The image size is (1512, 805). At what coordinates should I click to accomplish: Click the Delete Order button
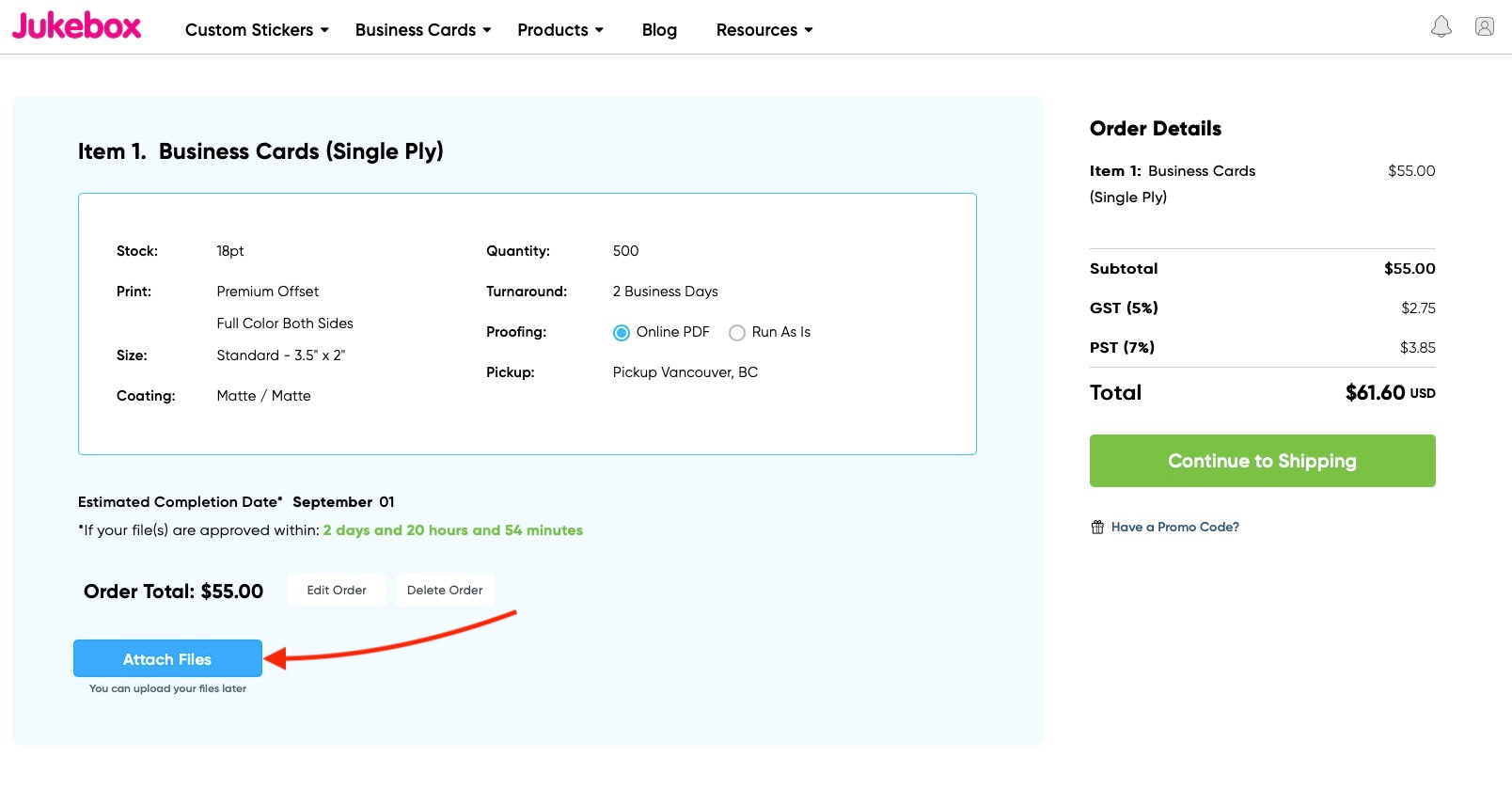[445, 591]
